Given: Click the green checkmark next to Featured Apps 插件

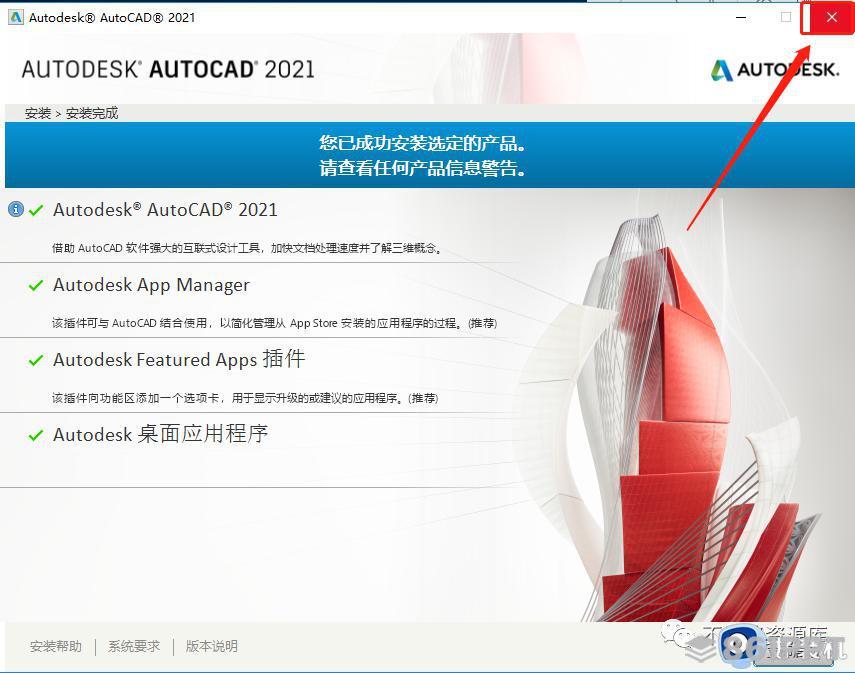Looking at the screenshot, I should click(x=36, y=360).
